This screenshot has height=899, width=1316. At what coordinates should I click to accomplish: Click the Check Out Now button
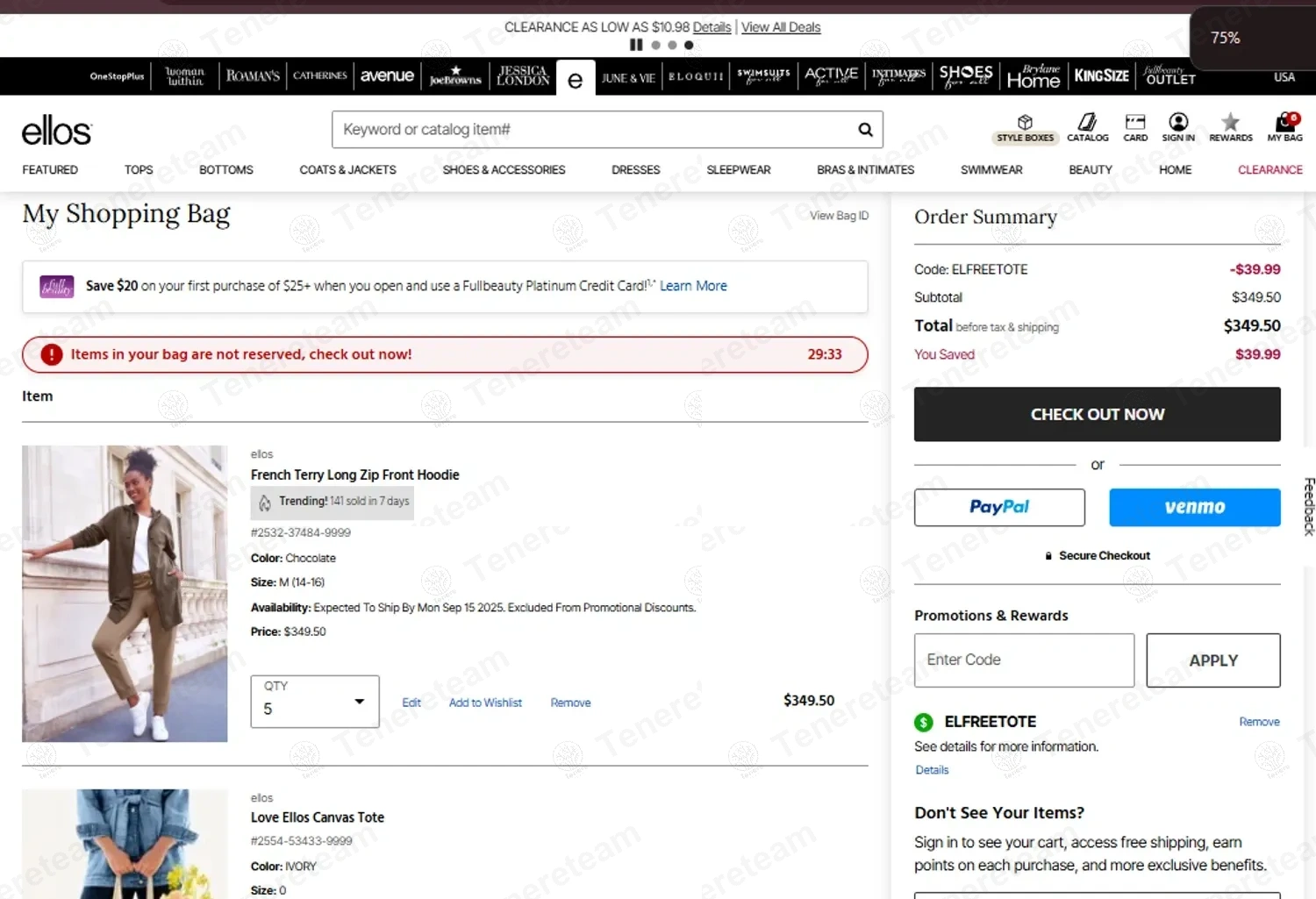coord(1097,414)
